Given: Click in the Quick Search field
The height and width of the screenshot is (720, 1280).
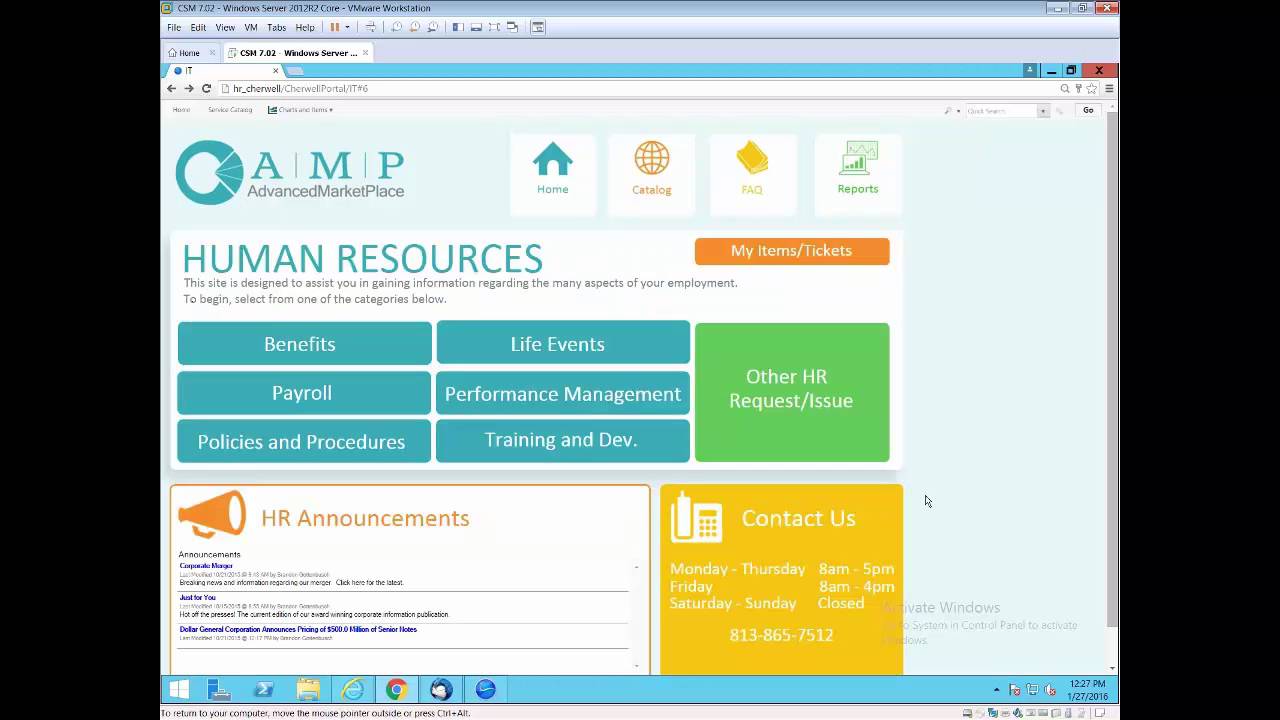Looking at the screenshot, I should point(1000,111).
